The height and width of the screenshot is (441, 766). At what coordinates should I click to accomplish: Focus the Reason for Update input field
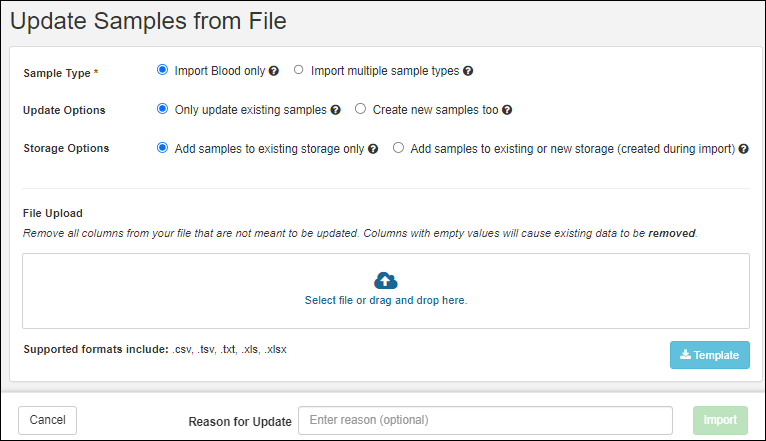click(x=485, y=420)
